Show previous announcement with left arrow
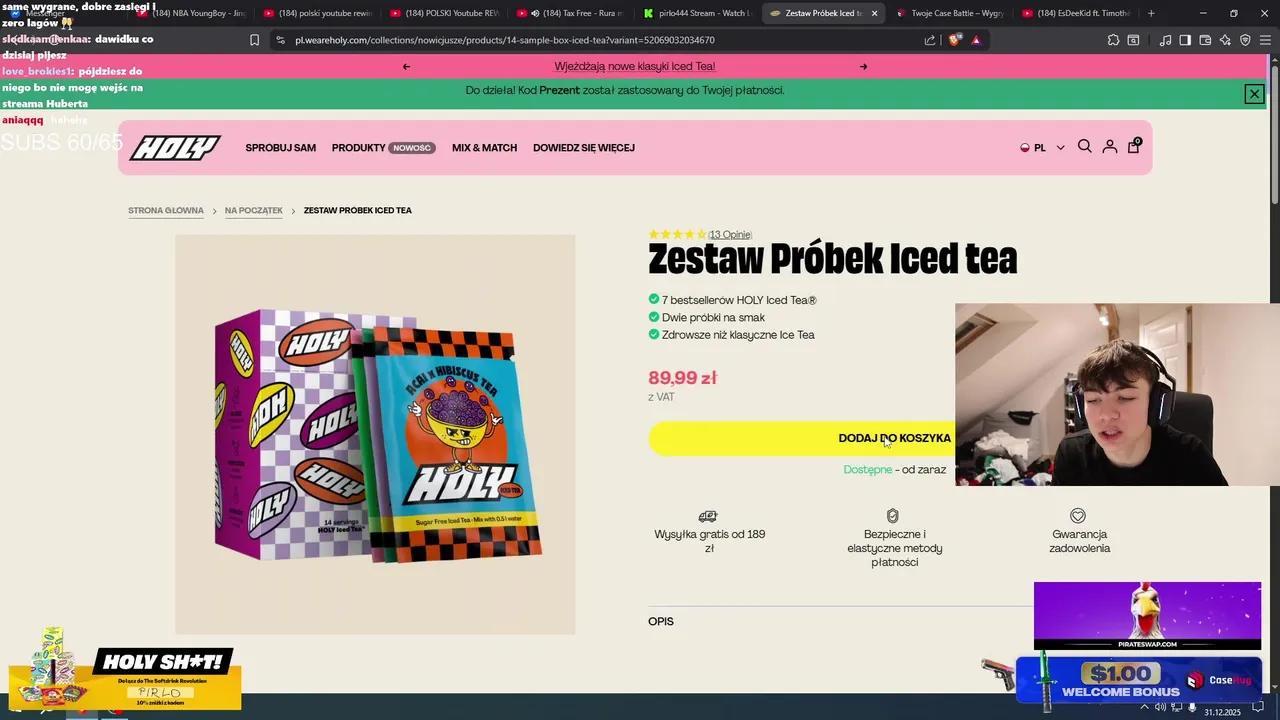 [406, 67]
